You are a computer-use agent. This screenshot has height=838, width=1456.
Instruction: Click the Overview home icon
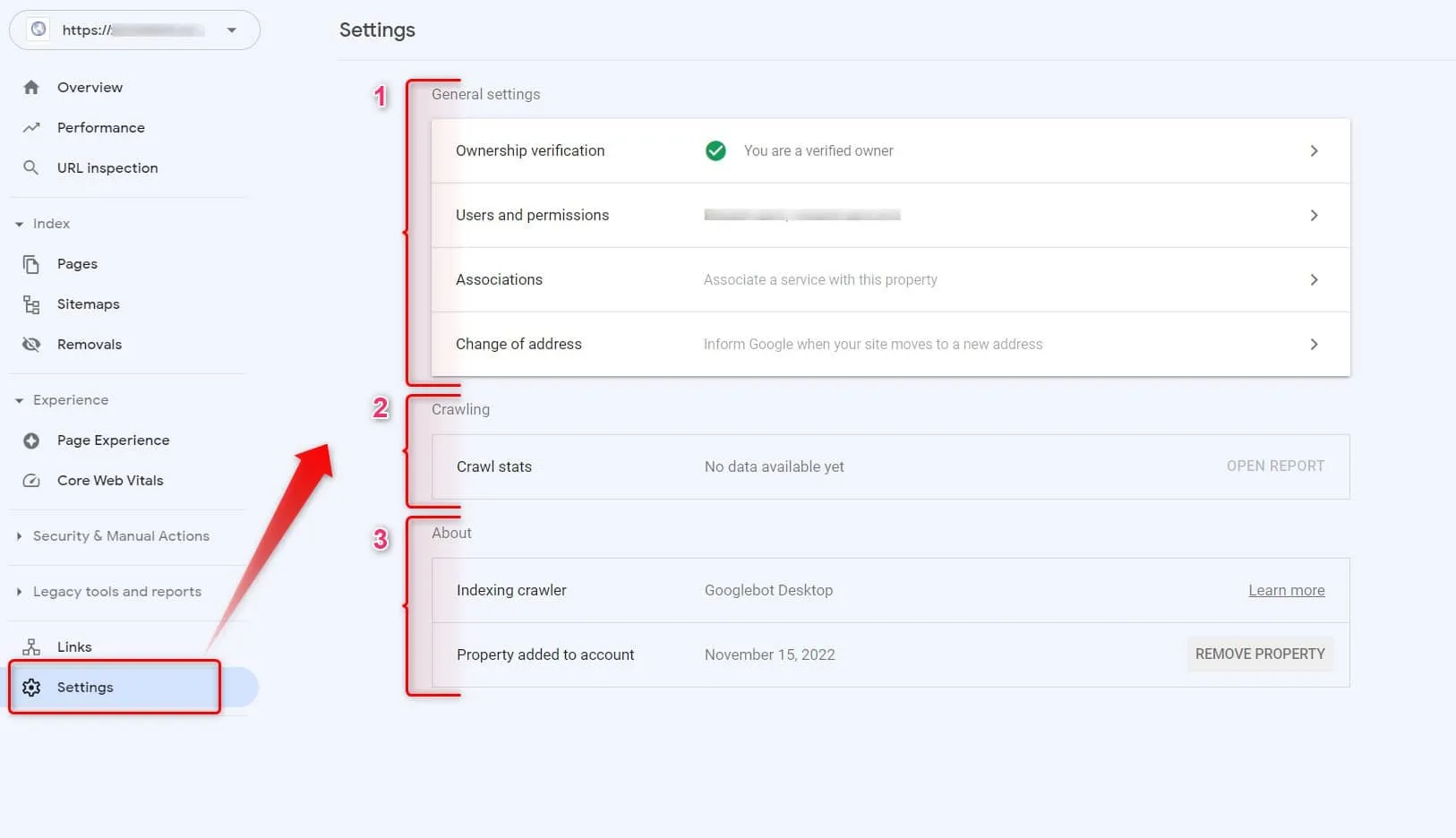(31, 87)
